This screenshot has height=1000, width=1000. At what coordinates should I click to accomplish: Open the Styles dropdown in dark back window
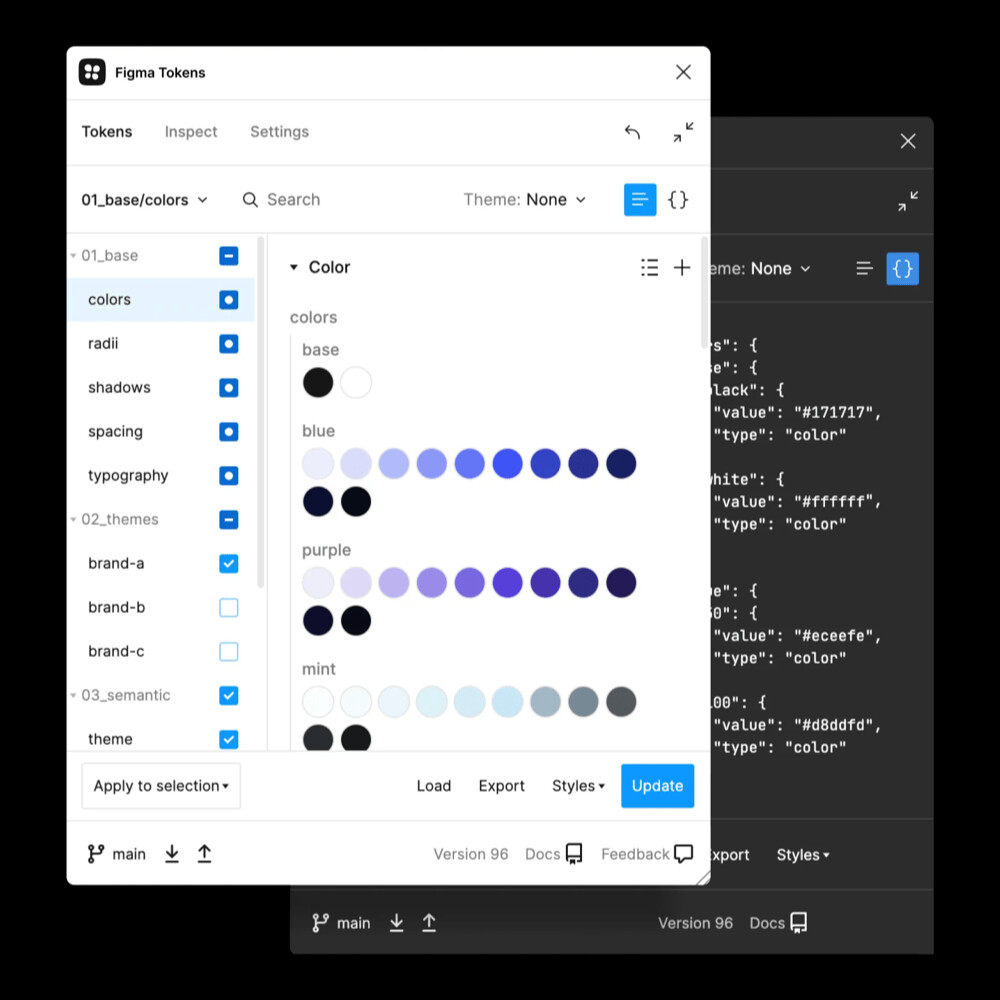click(802, 855)
